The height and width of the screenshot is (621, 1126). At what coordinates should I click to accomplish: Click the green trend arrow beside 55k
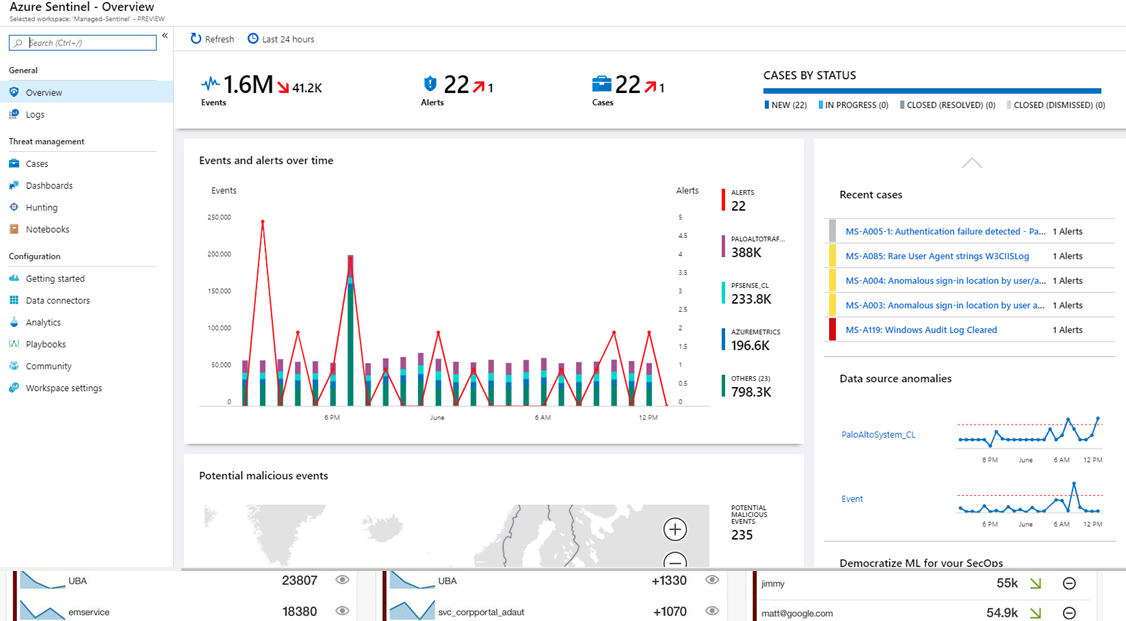coord(1036,584)
